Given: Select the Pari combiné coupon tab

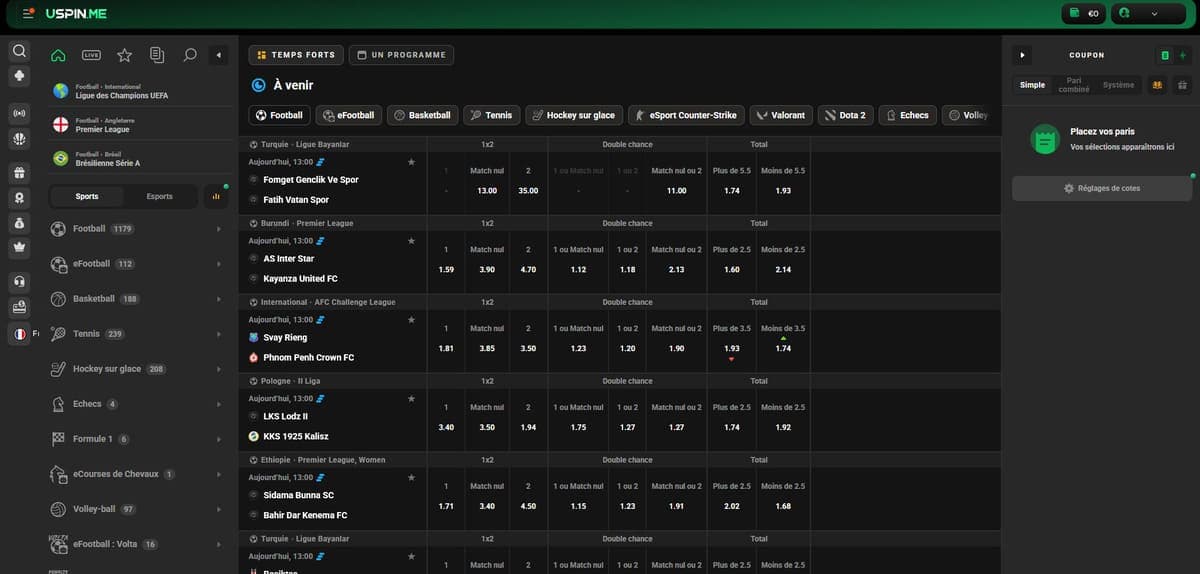Looking at the screenshot, I should tap(1074, 85).
